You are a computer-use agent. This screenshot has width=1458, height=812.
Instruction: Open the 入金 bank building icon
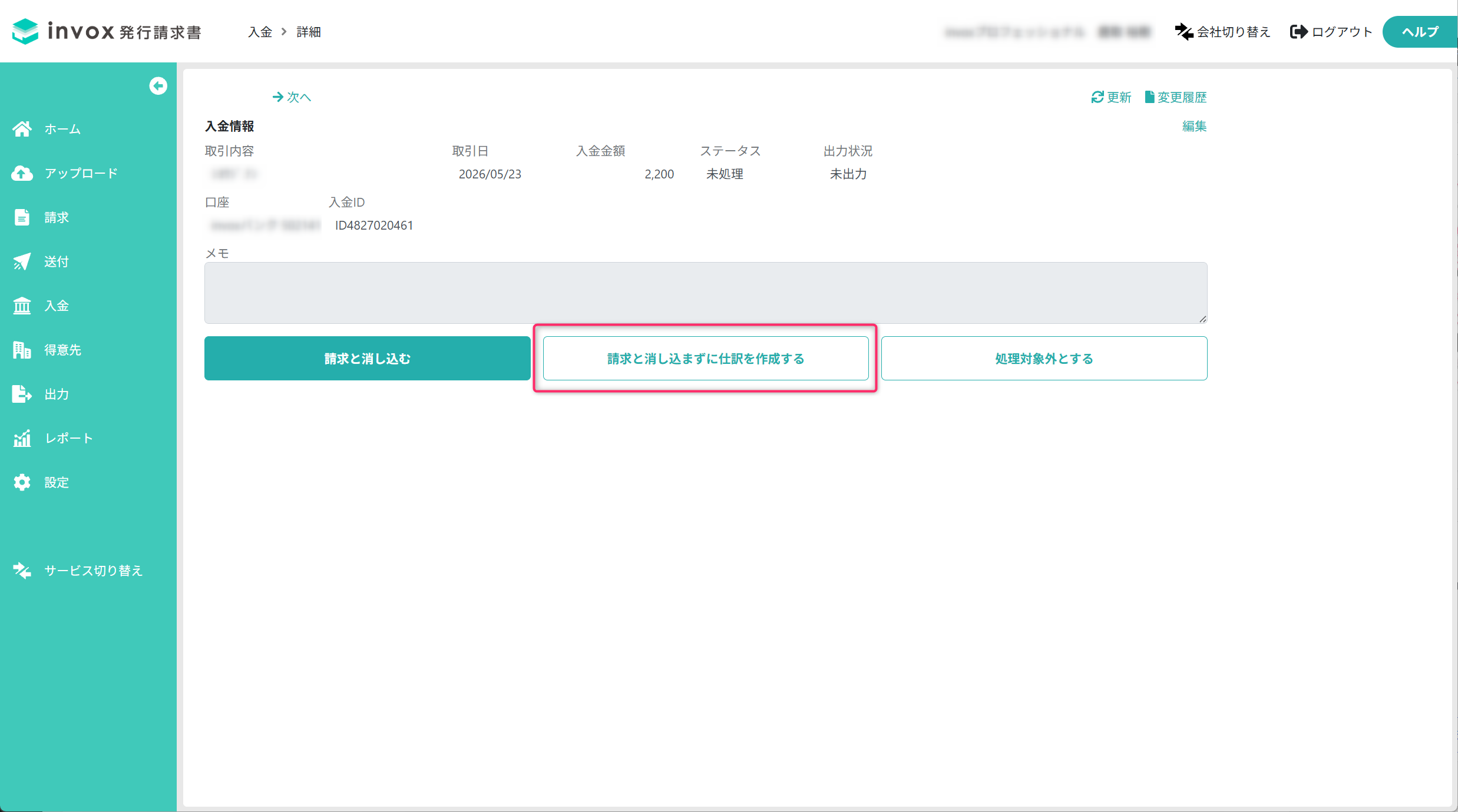tap(22, 306)
